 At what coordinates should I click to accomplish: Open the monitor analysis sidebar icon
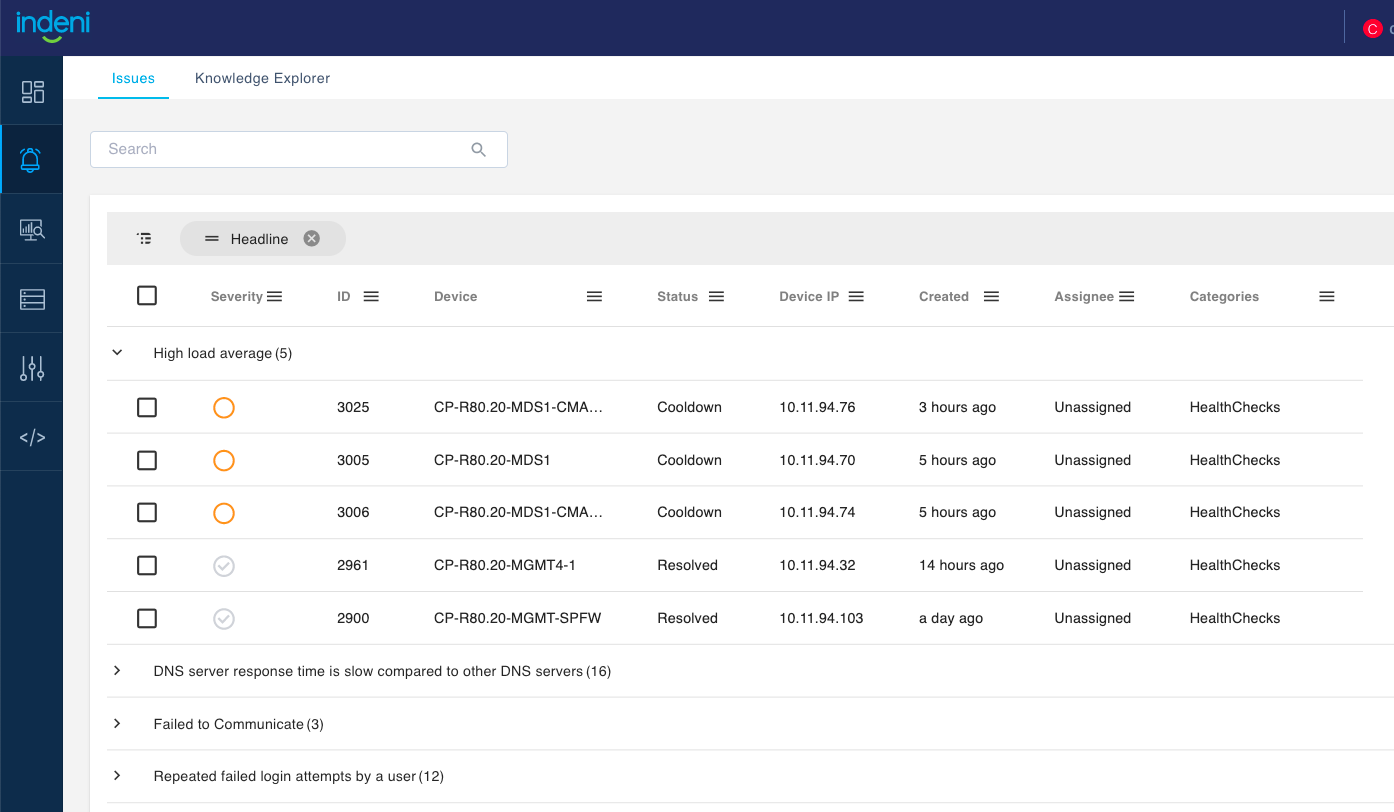coord(32,230)
